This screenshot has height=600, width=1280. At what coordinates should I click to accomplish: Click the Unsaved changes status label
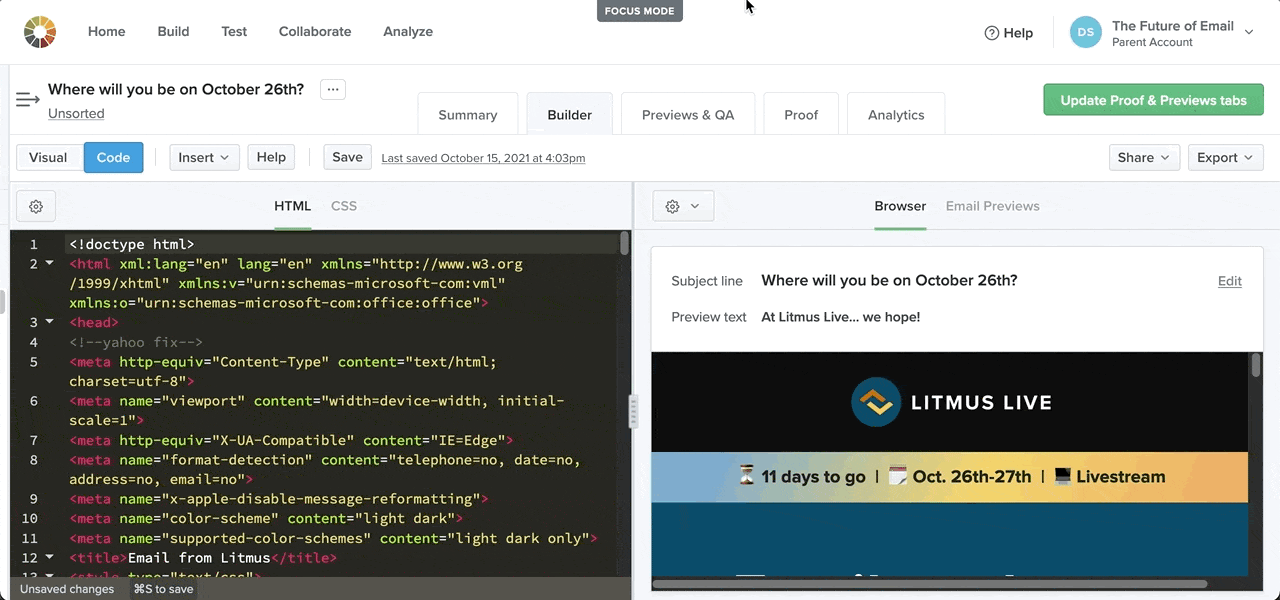click(x=67, y=589)
